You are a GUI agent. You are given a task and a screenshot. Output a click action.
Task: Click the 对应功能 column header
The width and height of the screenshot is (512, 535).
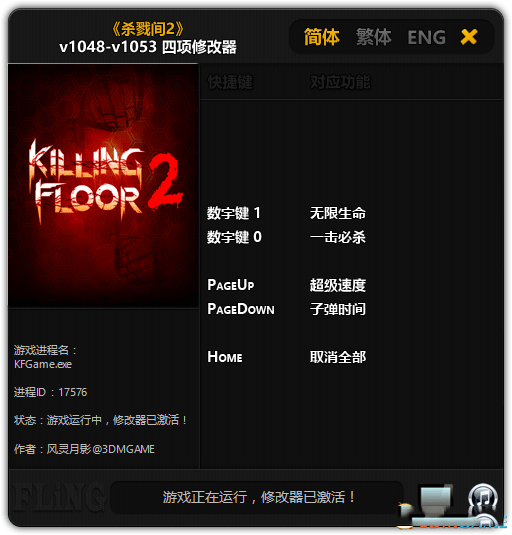[340, 82]
